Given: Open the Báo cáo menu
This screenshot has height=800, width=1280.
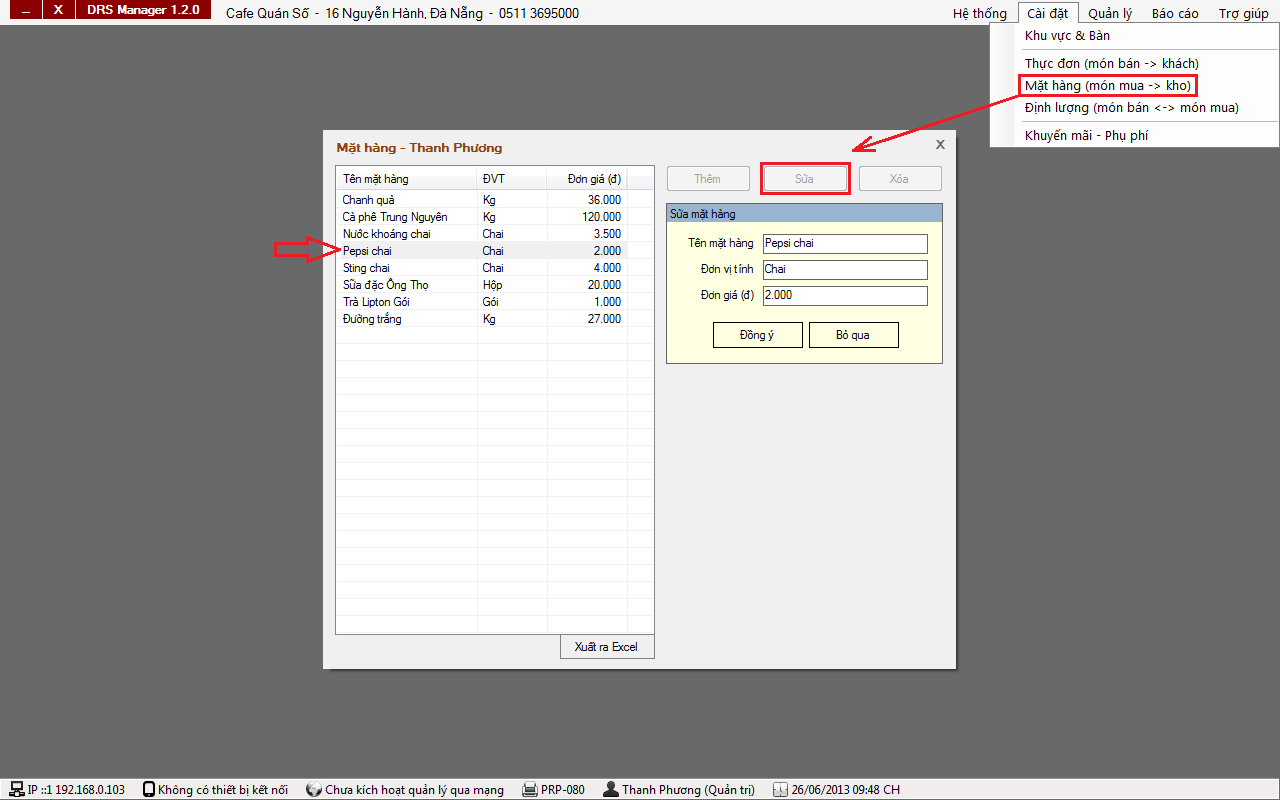Looking at the screenshot, I should pyautogui.click(x=1174, y=13).
